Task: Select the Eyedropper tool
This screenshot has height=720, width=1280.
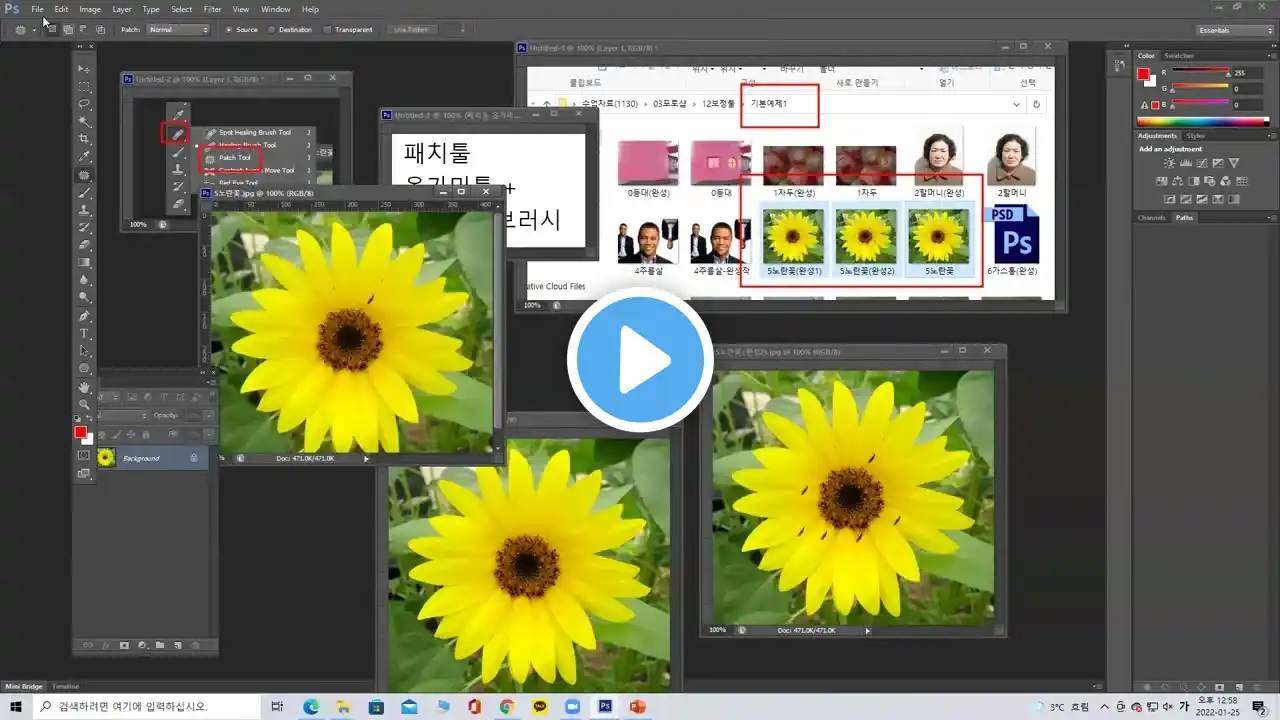Action: [85, 157]
